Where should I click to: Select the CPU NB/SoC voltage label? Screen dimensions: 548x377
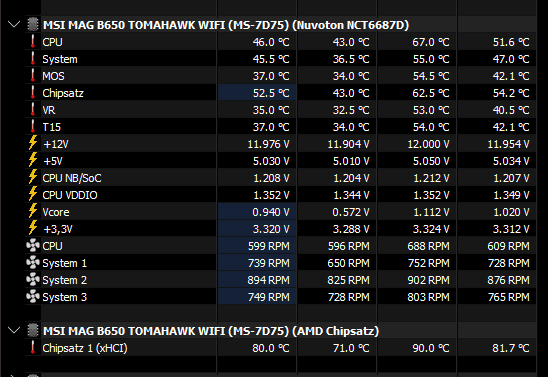pyautogui.click(x=72, y=178)
